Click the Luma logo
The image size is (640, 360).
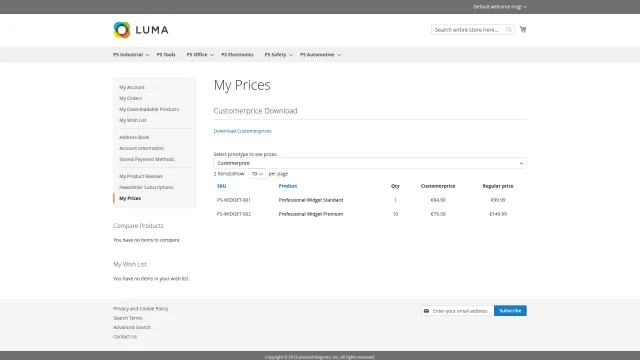coord(141,30)
